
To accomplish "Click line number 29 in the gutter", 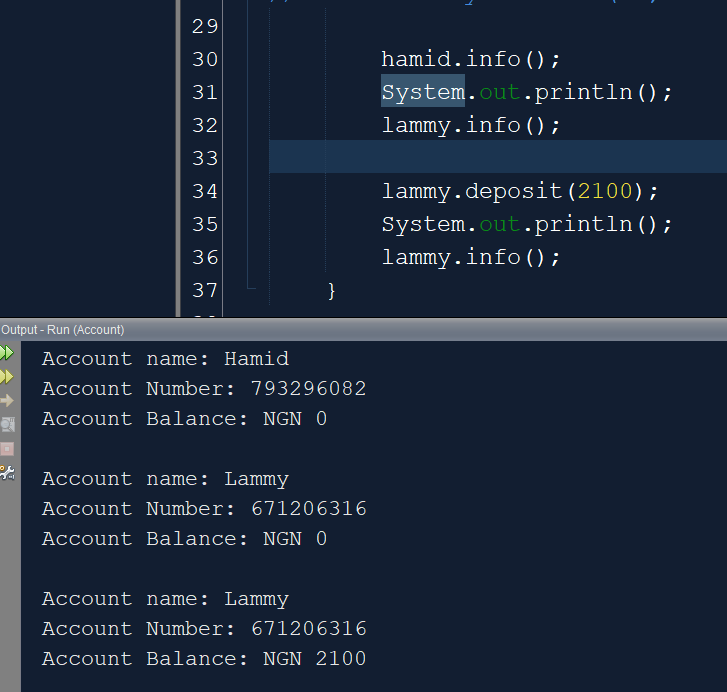I will (205, 26).
